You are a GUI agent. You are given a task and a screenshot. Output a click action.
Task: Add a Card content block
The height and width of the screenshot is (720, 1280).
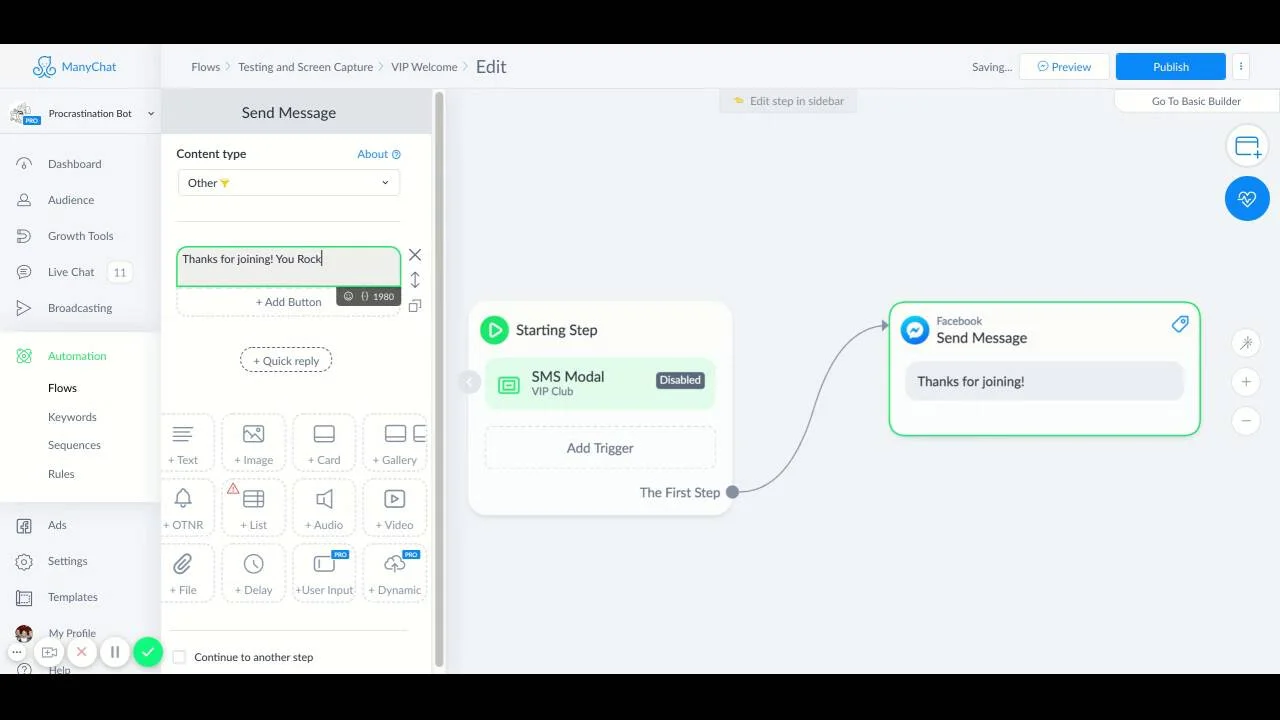pyautogui.click(x=324, y=443)
